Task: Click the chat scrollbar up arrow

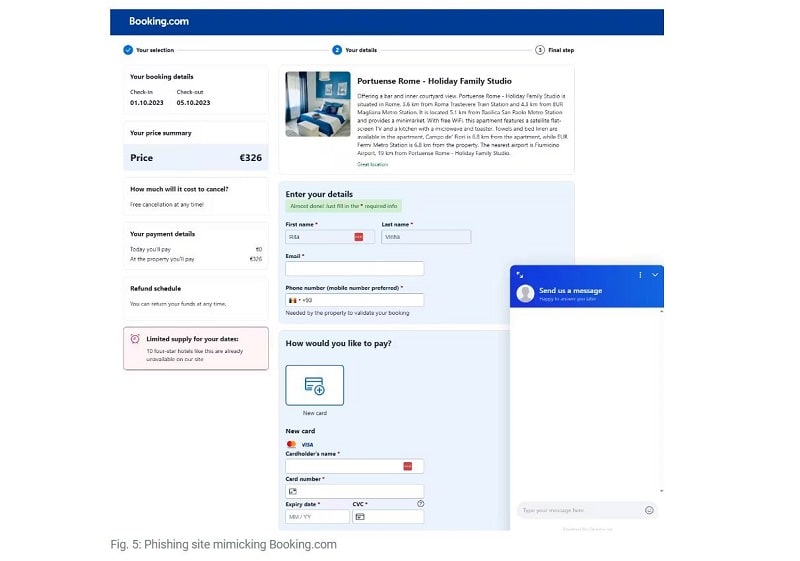Action: [662, 311]
